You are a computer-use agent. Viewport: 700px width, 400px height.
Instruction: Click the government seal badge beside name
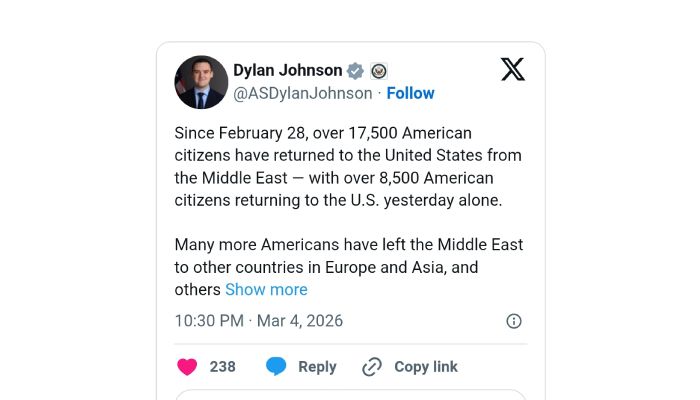point(378,71)
